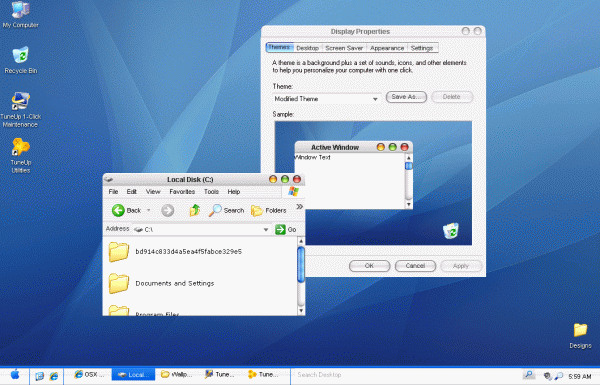Click the Active Window sample title bar
The width and height of the screenshot is (600, 385).
click(353, 147)
